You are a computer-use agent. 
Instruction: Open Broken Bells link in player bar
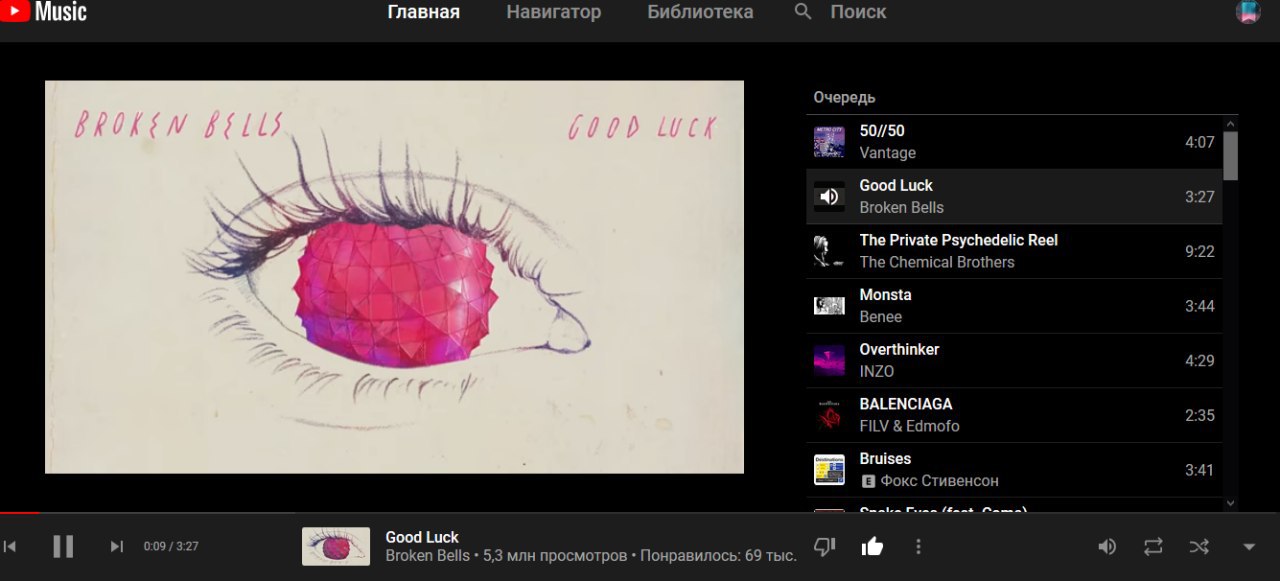click(x=427, y=556)
